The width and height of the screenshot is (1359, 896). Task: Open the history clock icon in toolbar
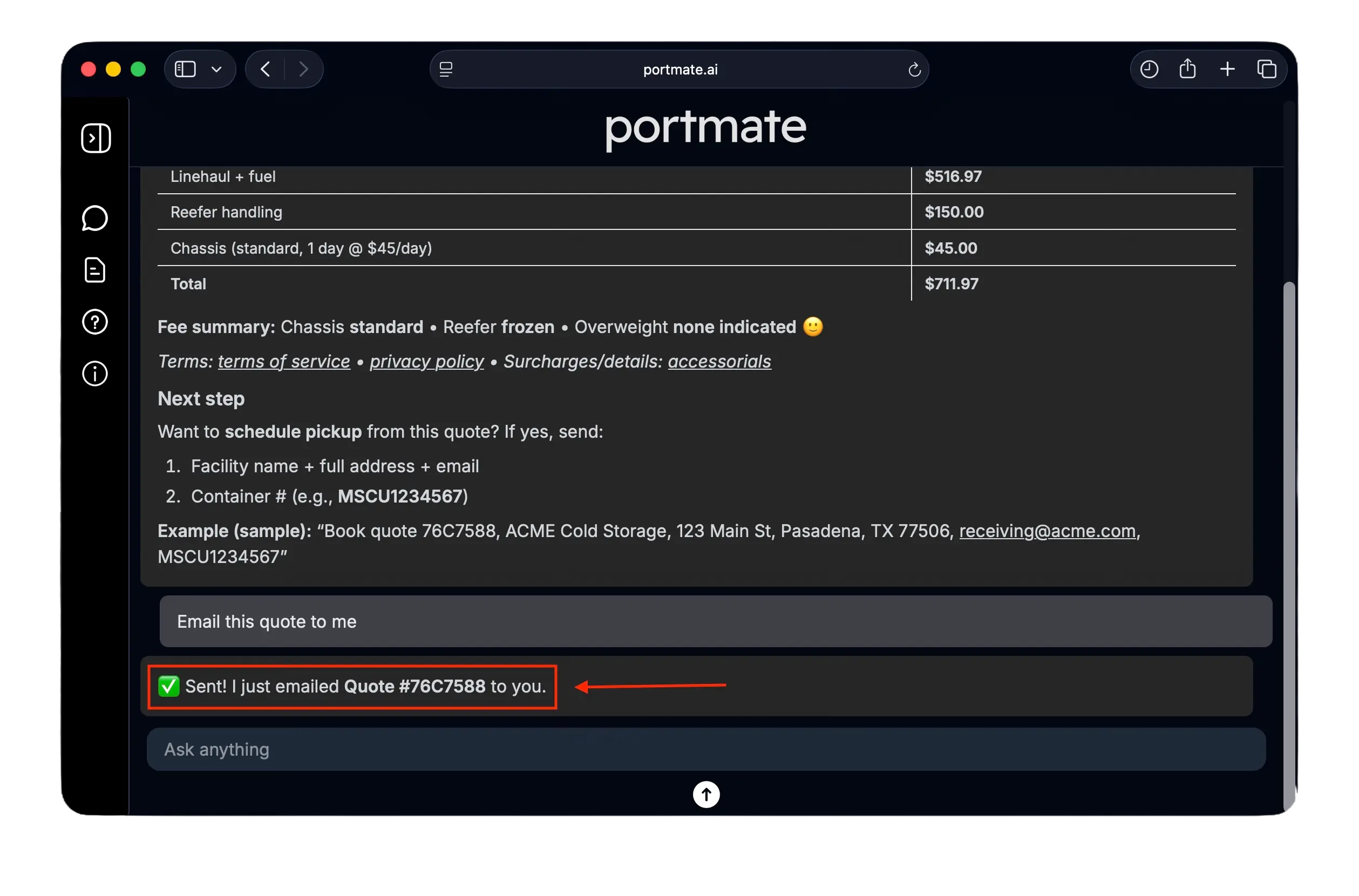pos(1149,69)
